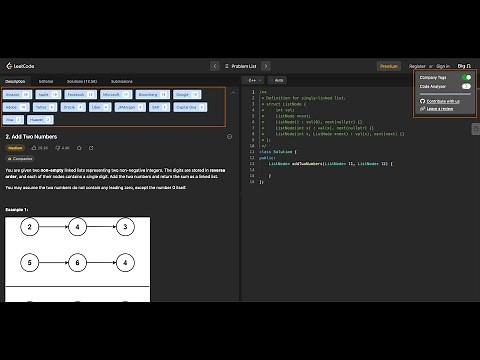Select the Huawei company tag
480x360 pixels.
pyautogui.click(x=40, y=120)
